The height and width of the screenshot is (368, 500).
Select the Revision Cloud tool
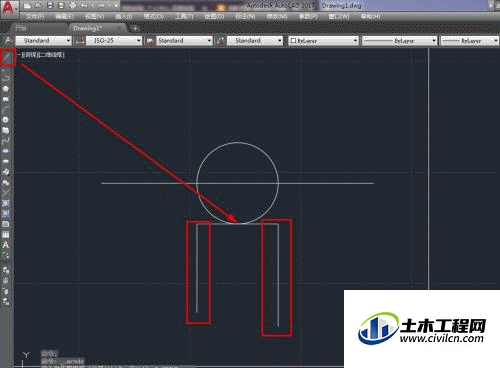point(6,130)
